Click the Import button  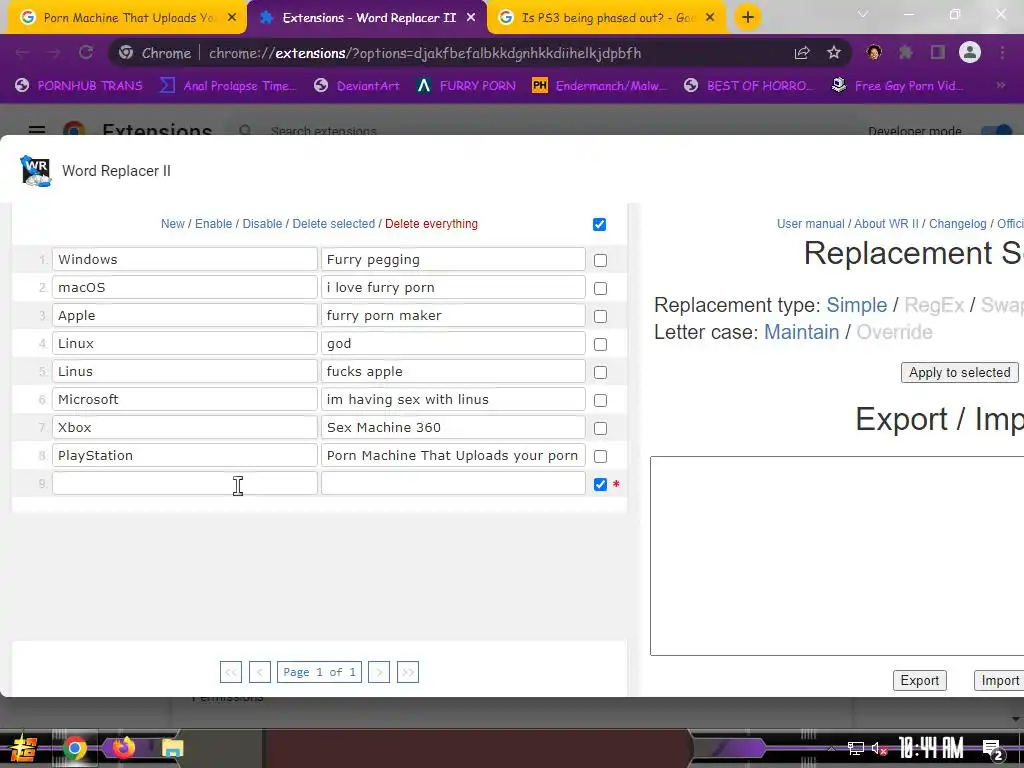tap(999, 680)
